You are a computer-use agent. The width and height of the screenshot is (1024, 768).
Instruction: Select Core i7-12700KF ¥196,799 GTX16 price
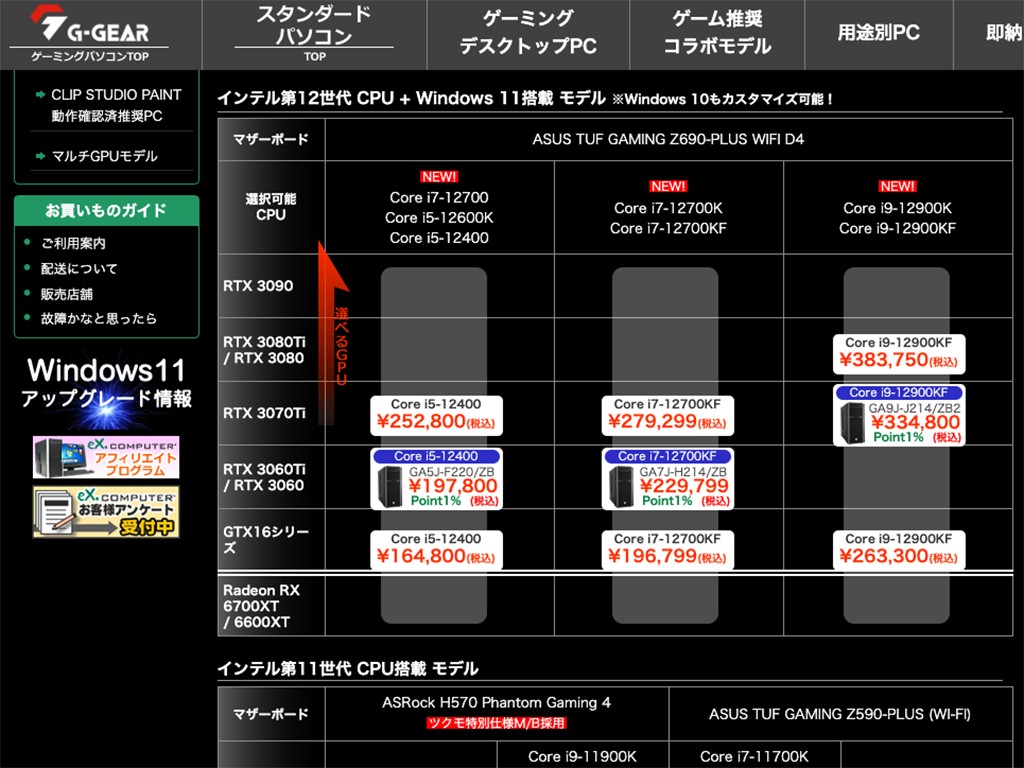[667, 550]
